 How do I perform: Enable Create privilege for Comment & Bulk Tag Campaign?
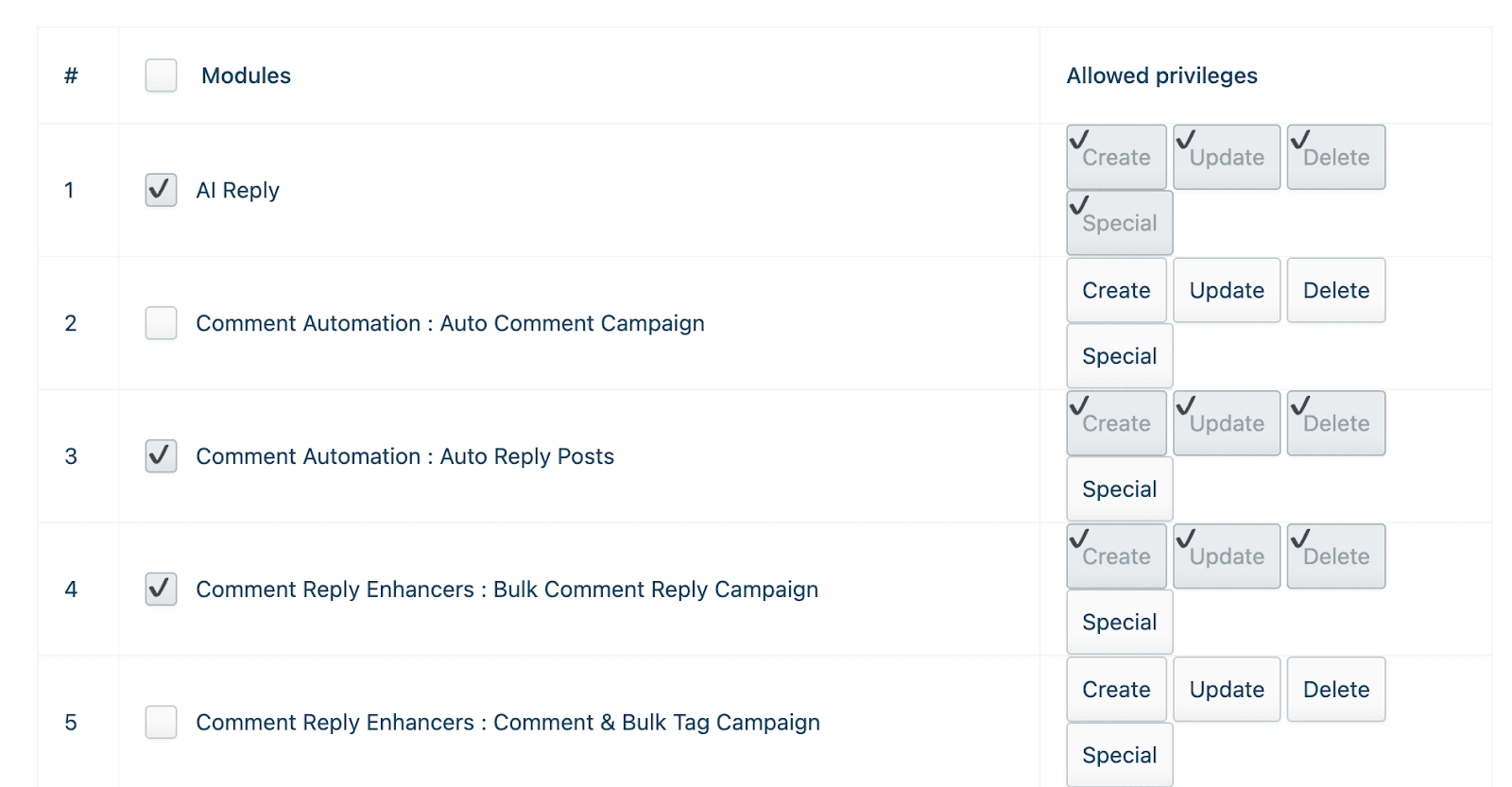[x=1116, y=690]
